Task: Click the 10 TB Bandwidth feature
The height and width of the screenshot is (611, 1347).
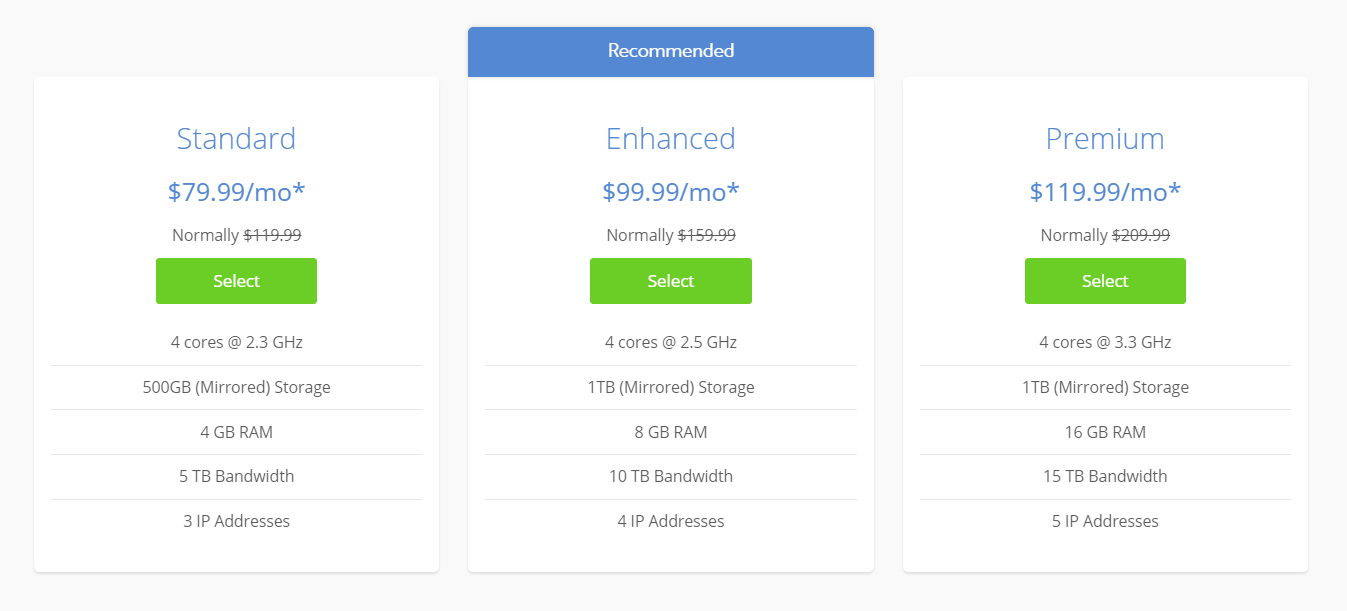Action: [x=670, y=476]
